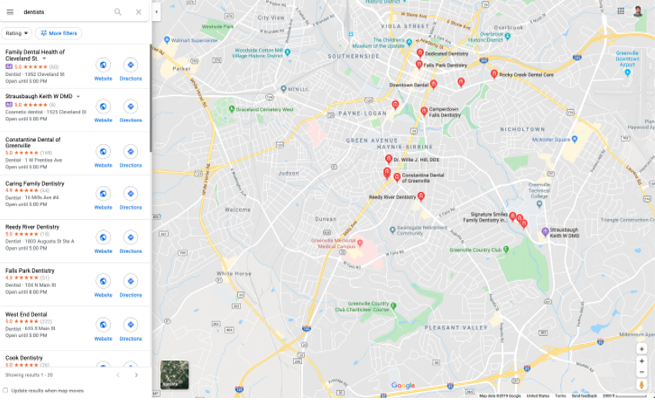The height and width of the screenshot is (404, 655).
Task: Get Directions to Constantine Dental of Greenville
Action: (x=131, y=152)
